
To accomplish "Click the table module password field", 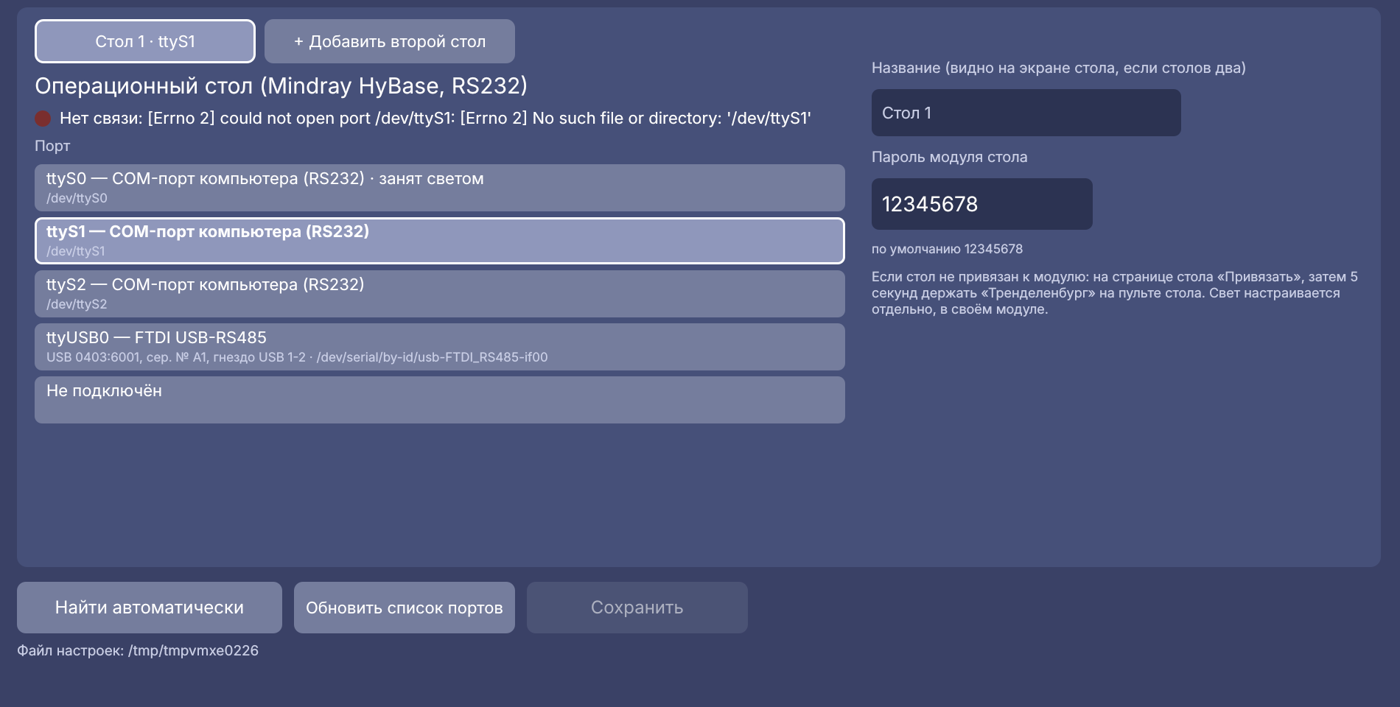I will point(982,204).
